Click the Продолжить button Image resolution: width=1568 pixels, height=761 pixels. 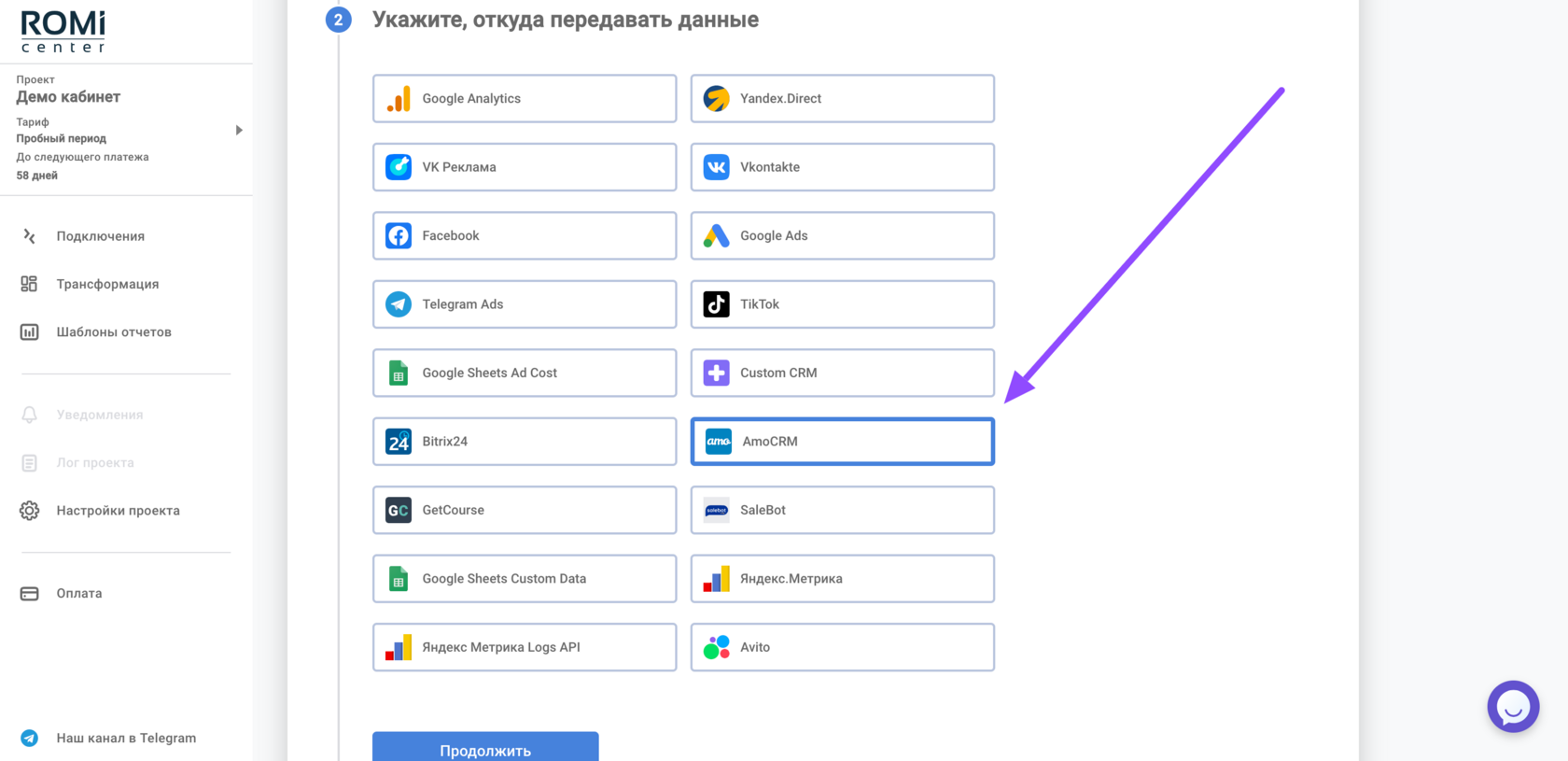485,747
